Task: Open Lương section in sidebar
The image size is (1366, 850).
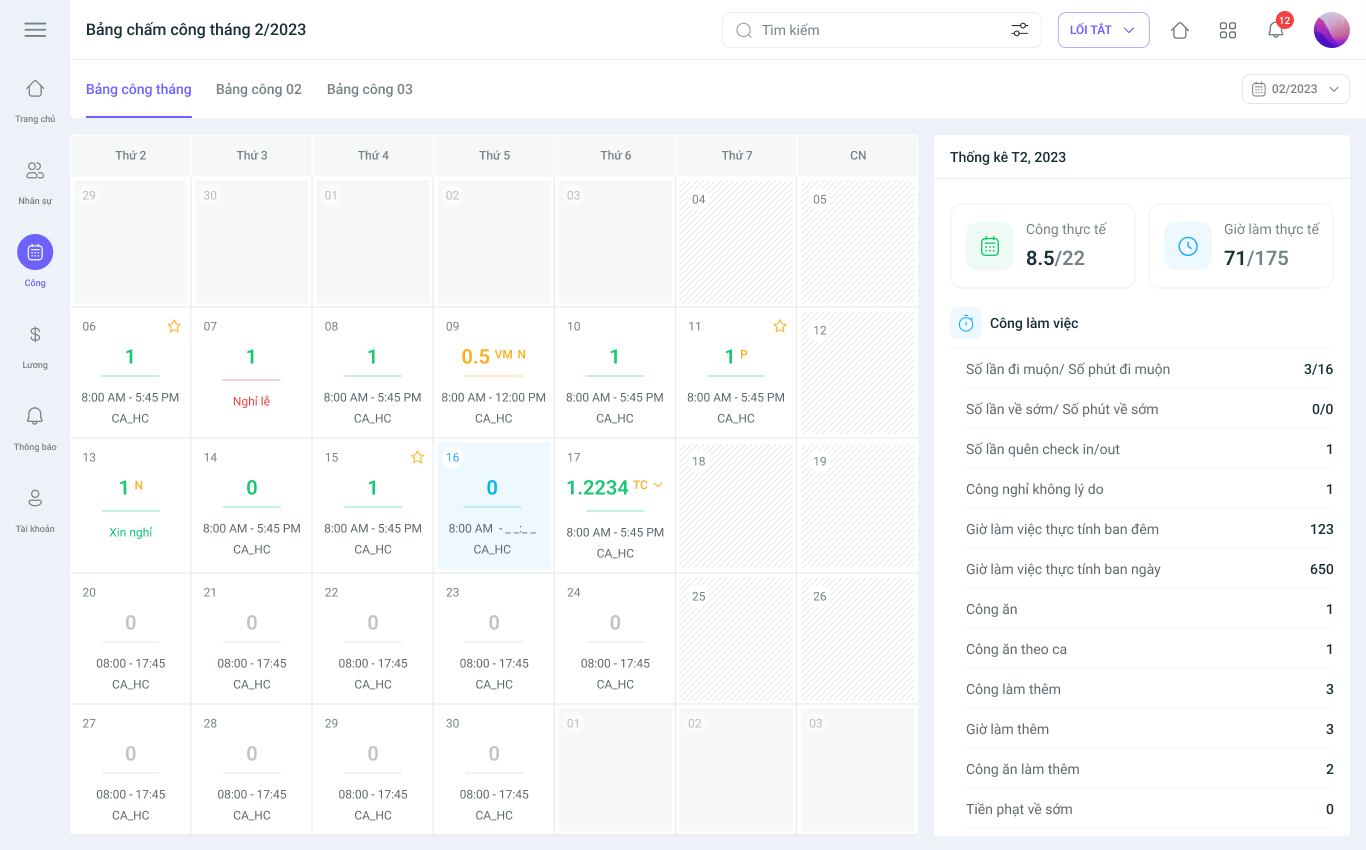Action: click(x=35, y=346)
